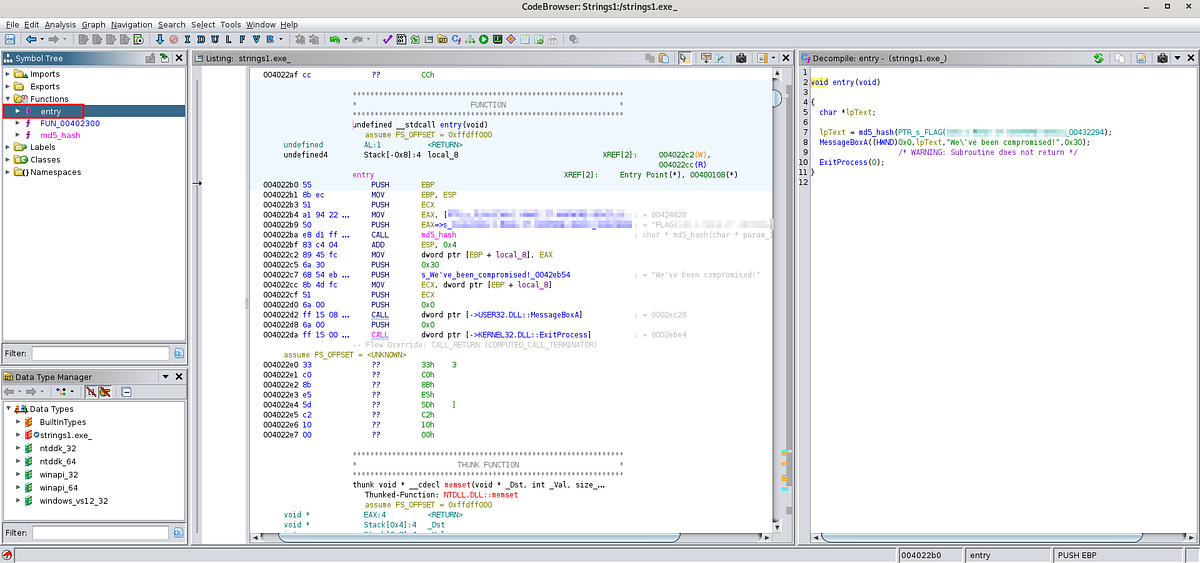Expand the winapi_32 archive
Screen dimensions: 1200x563
click(17, 474)
